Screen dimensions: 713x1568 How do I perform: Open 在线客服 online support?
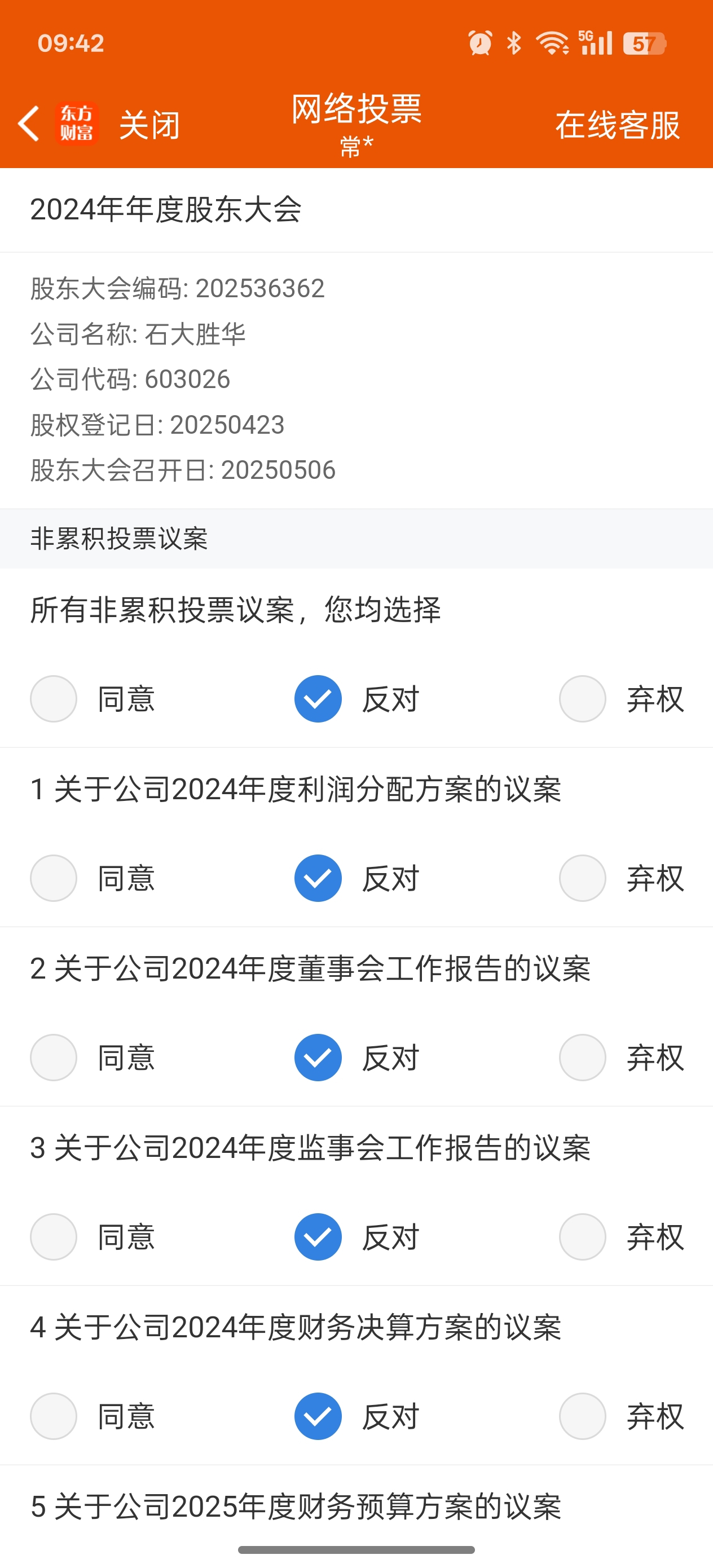pos(618,125)
